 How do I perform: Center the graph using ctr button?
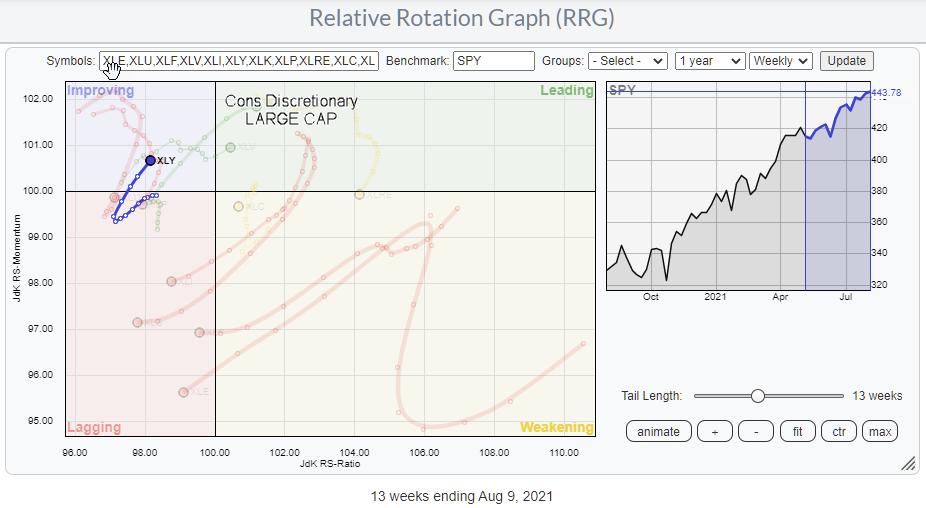[839, 431]
